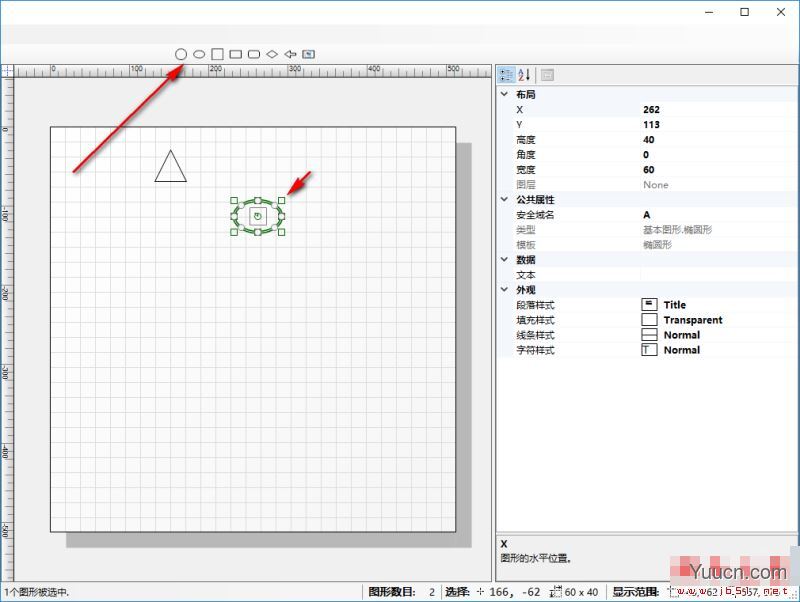The image size is (800, 602).
Task: Select the rounded rectangle shape tool
Action: point(254,54)
